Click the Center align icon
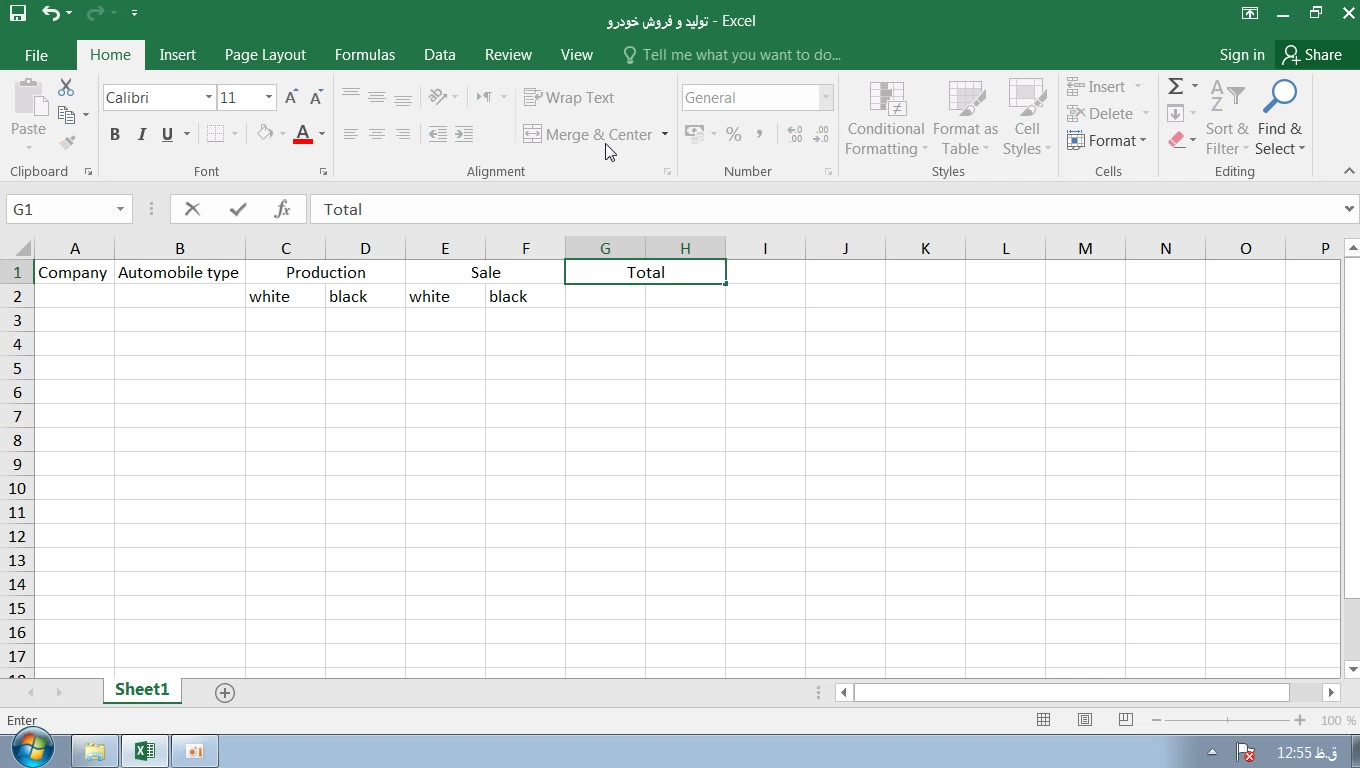Viewport: 1360px width, 768px height. [x=377, y=134]
